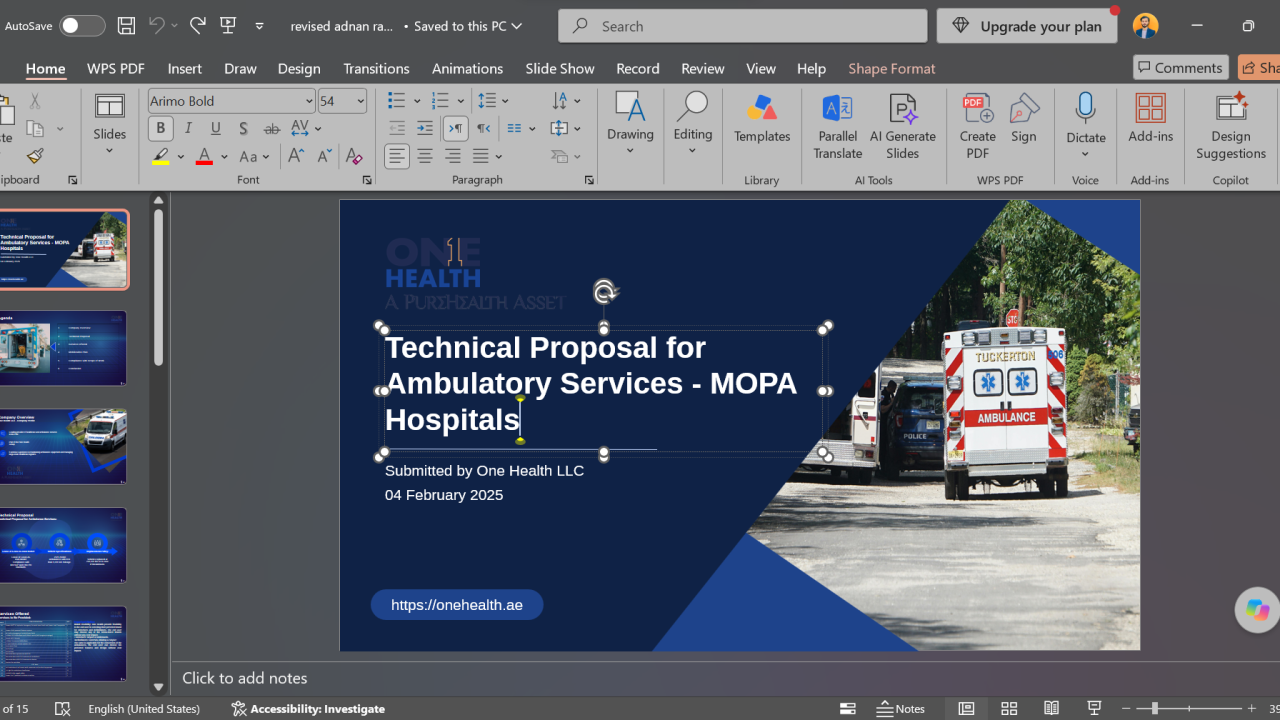Click the Save icon in the title bar
This screenshot has height=720, width=1280.
[x=126, y=26]
